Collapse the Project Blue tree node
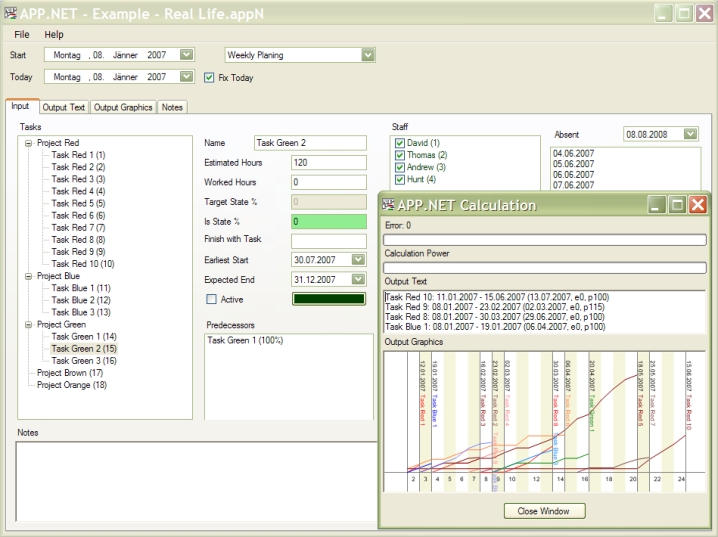This screenshot has width=718, height=537. coord(29,276)
